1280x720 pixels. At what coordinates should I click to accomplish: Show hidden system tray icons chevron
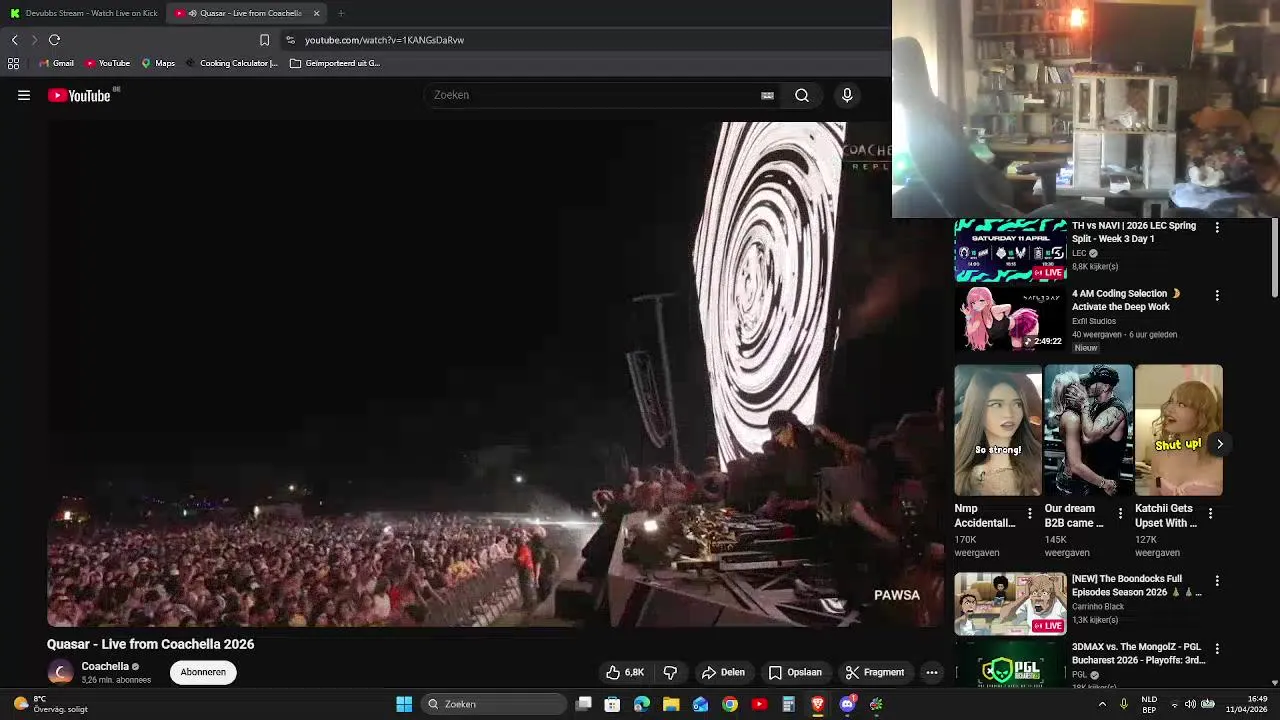(x=1102, y=704)
